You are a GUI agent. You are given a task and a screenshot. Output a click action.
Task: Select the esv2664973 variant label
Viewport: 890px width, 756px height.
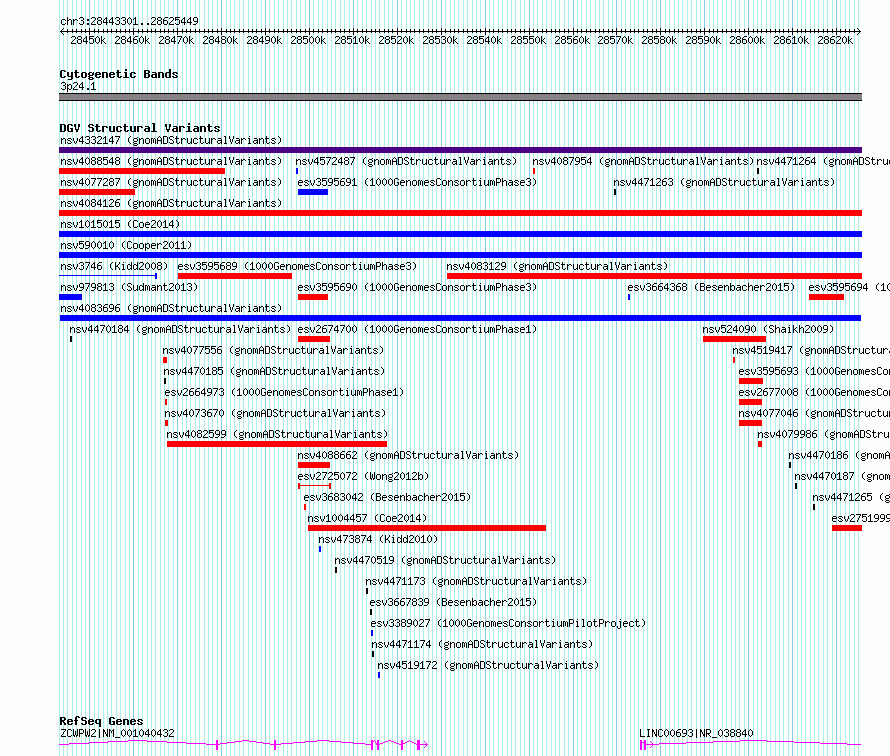(x=284, y=392)
